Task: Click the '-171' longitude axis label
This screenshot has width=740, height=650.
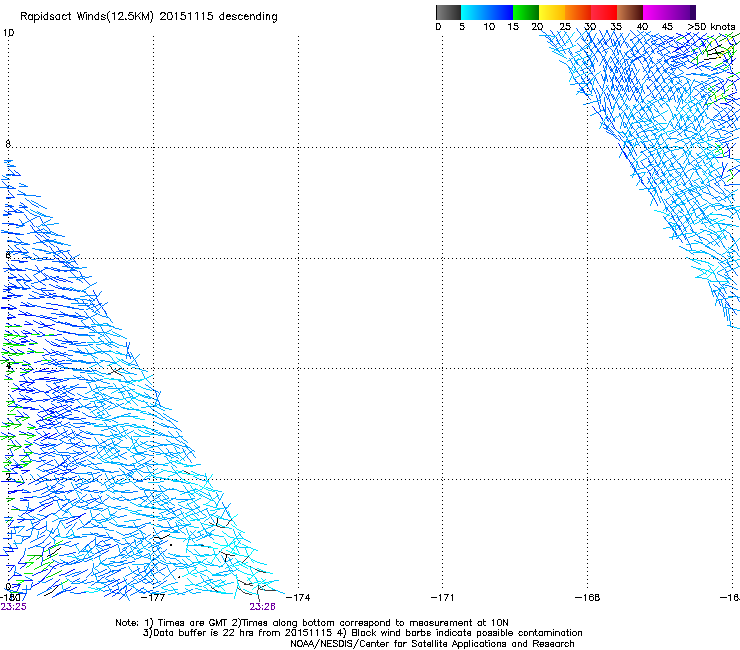Action: (443, 598)
